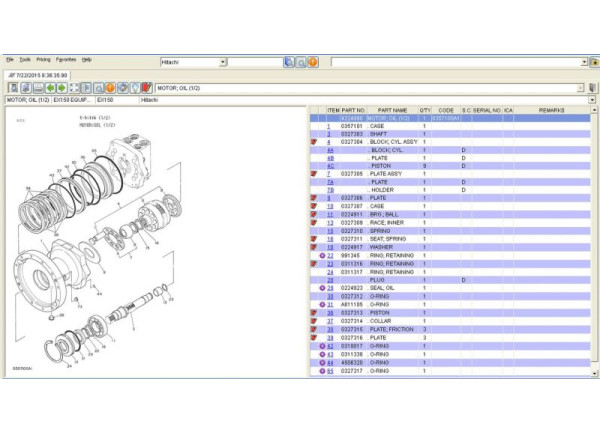
Task: Click the purple marker beside item 22
Action: coord(322,257)
